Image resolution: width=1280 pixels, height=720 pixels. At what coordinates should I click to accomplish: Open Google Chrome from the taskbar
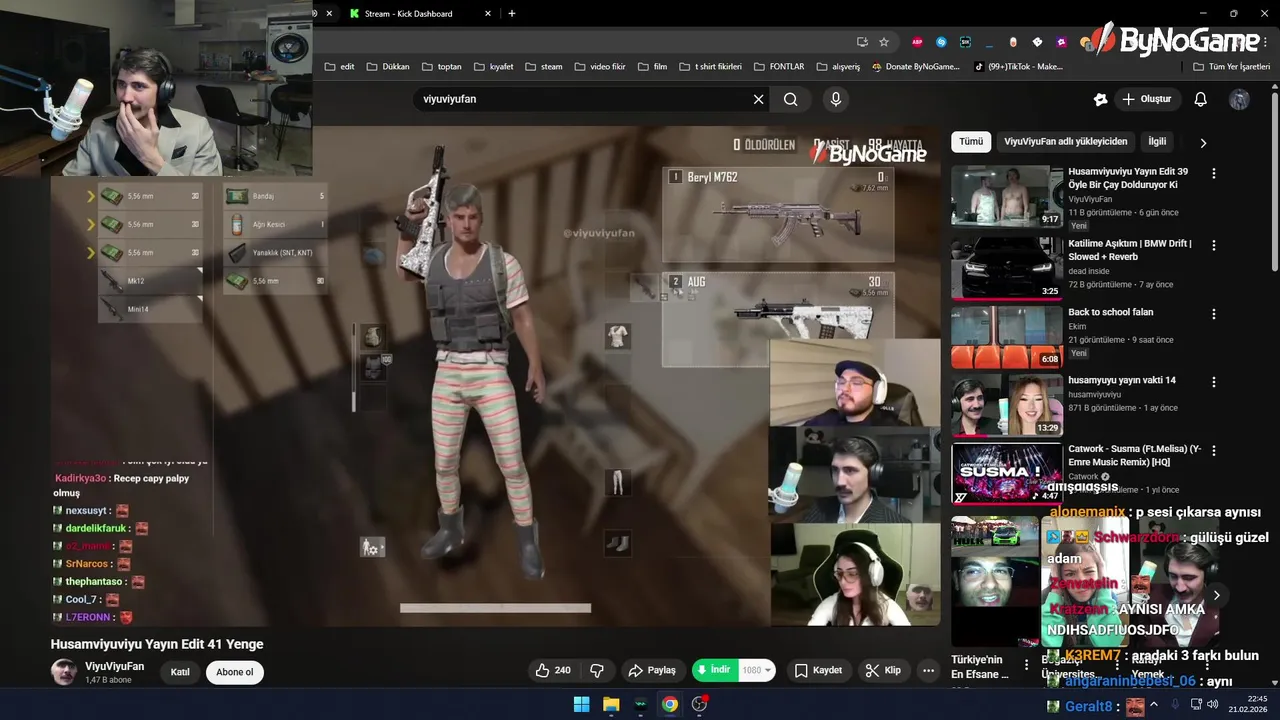coord(670,704)
